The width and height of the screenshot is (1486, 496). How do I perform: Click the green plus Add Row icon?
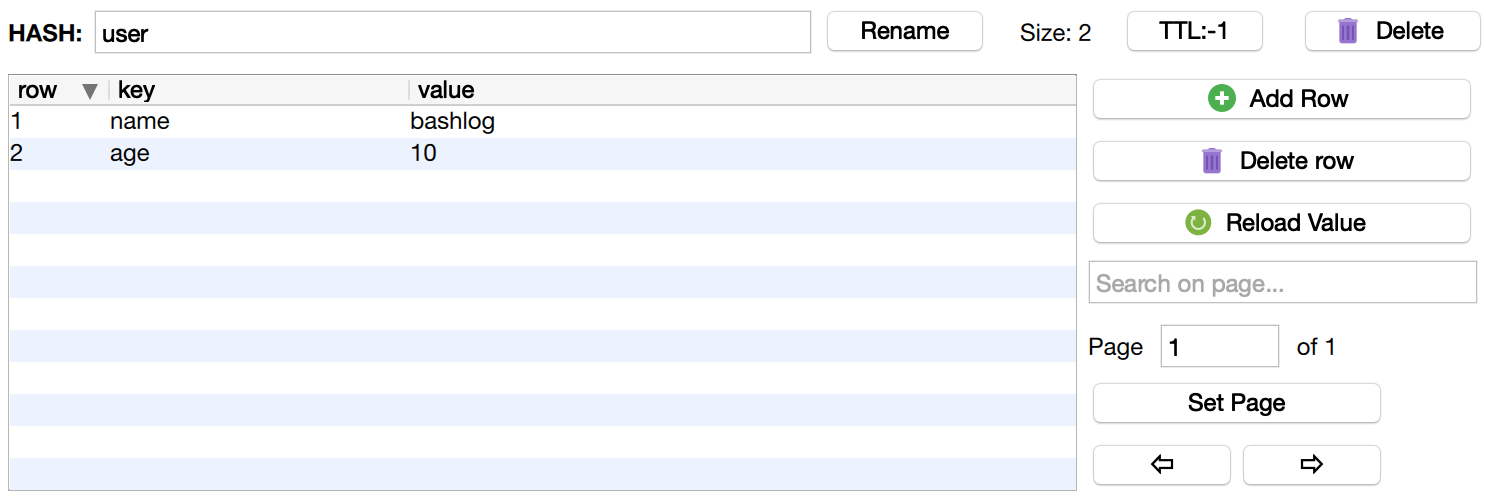(1222, 99)
